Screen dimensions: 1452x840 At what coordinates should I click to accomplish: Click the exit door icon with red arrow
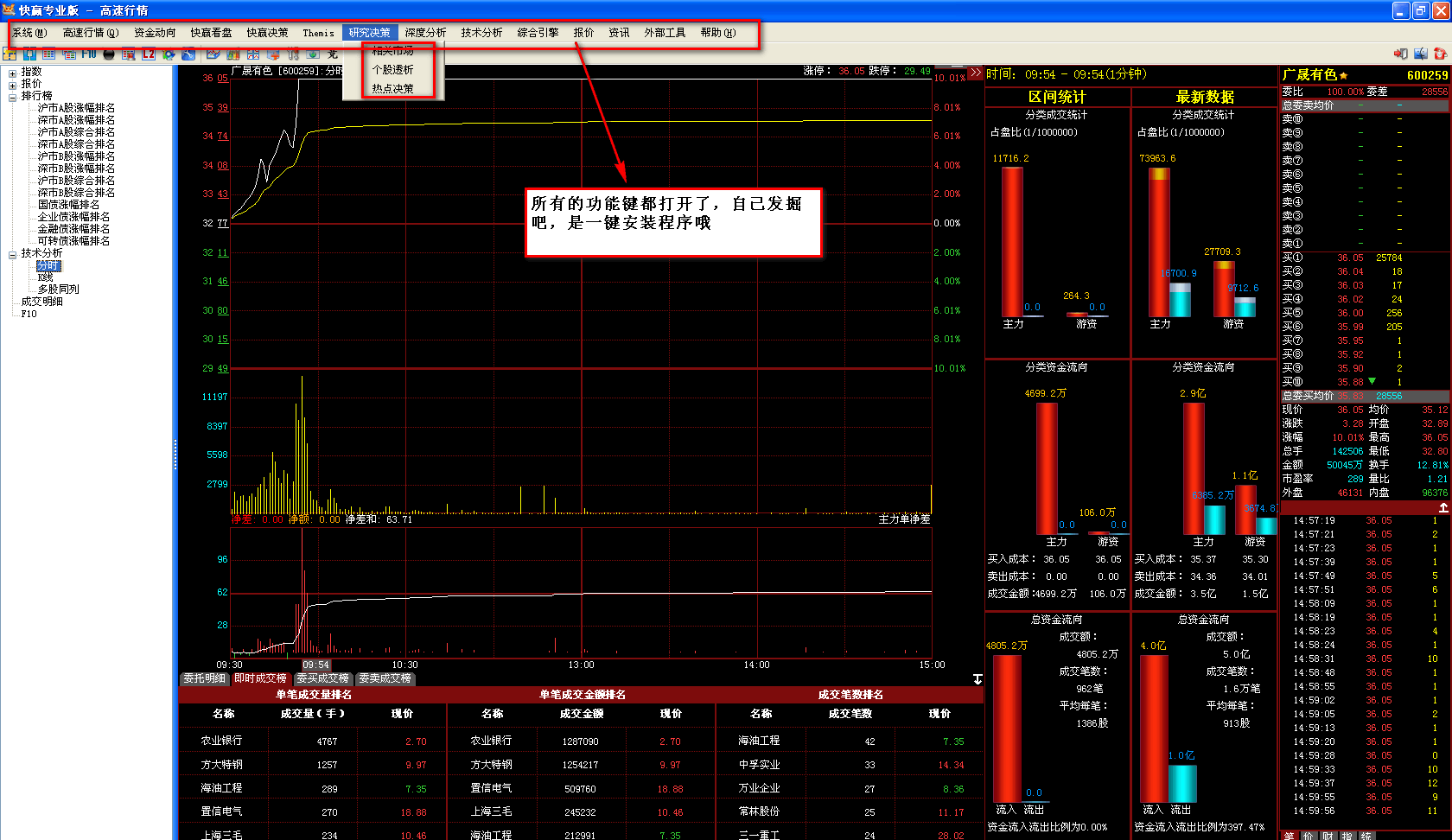(1401, 54)
